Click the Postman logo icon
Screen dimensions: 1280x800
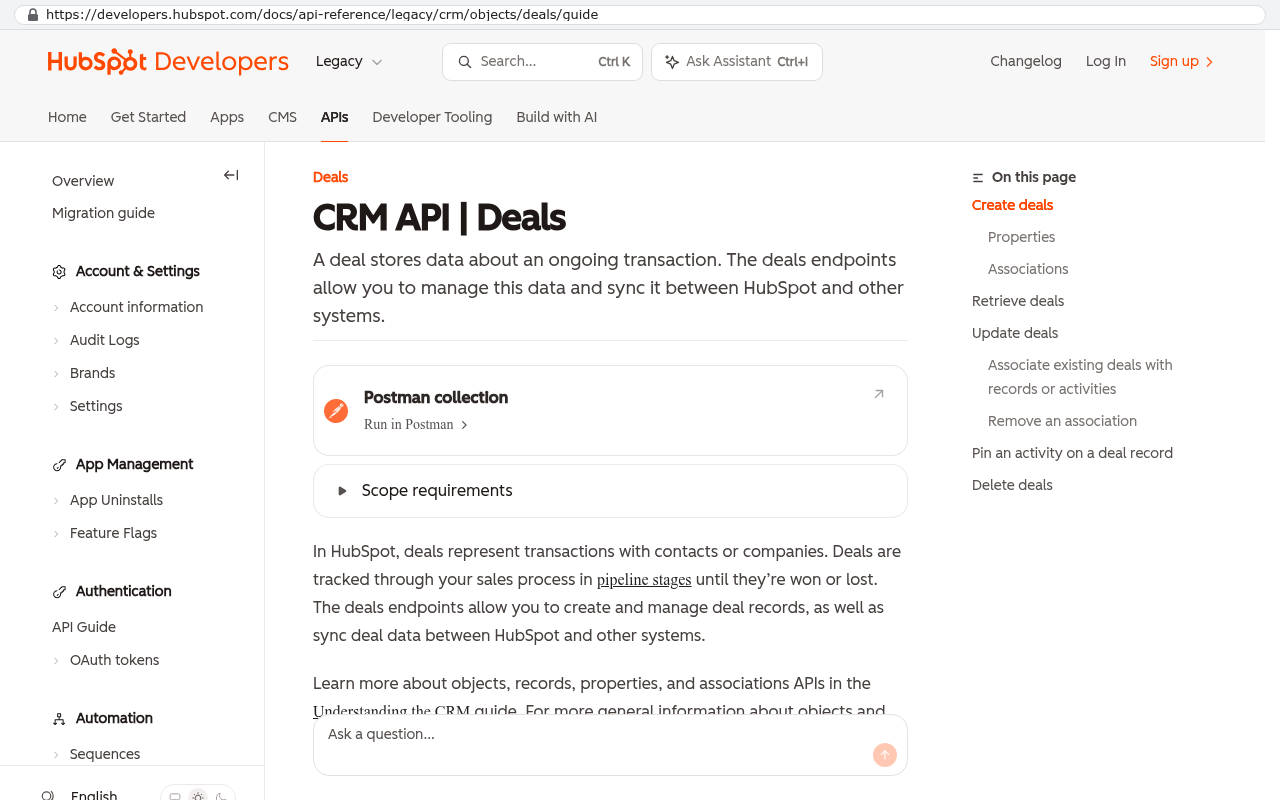coord(336,411)
